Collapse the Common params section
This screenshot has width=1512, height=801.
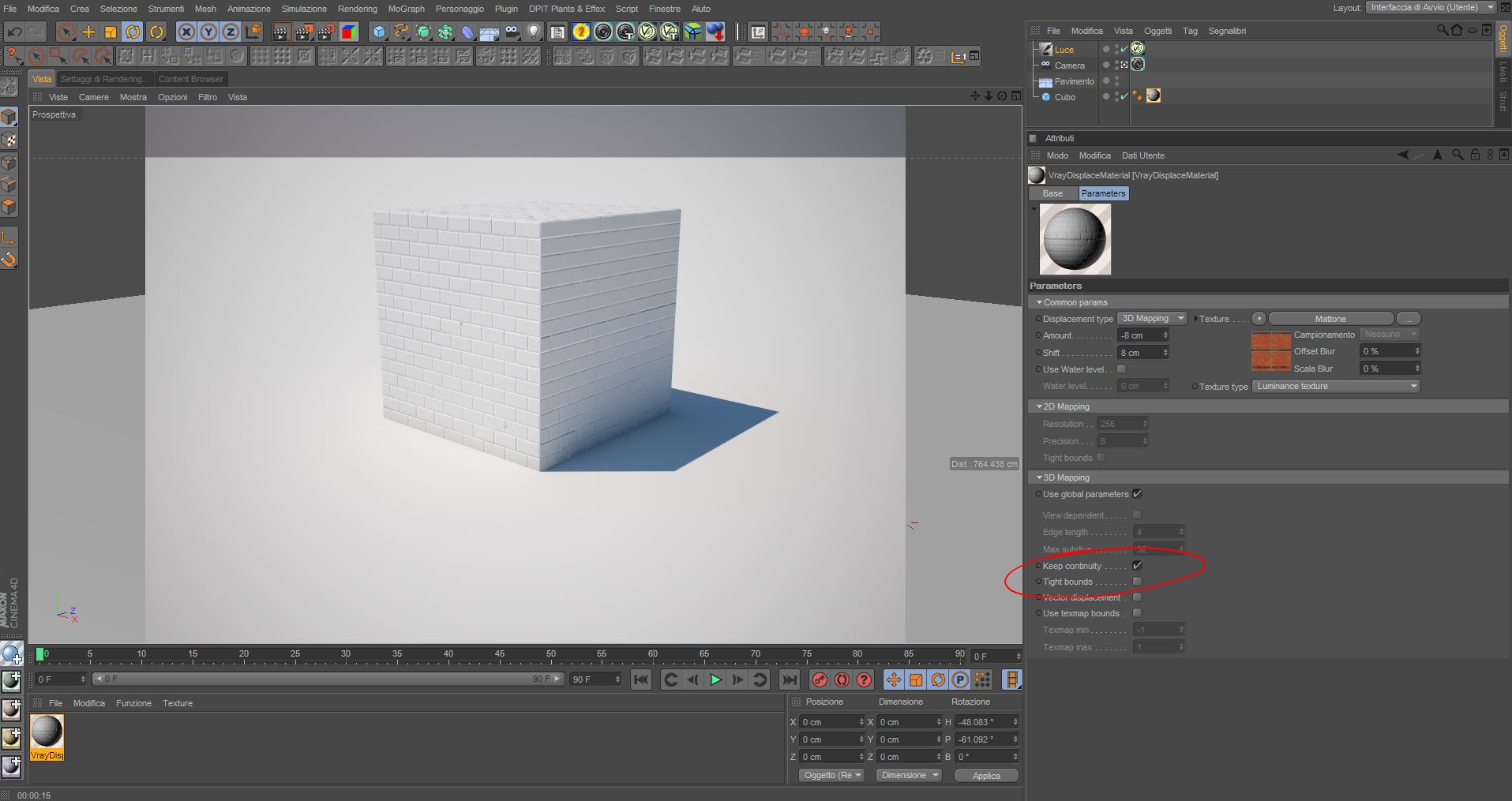(x=1039, y=302)
